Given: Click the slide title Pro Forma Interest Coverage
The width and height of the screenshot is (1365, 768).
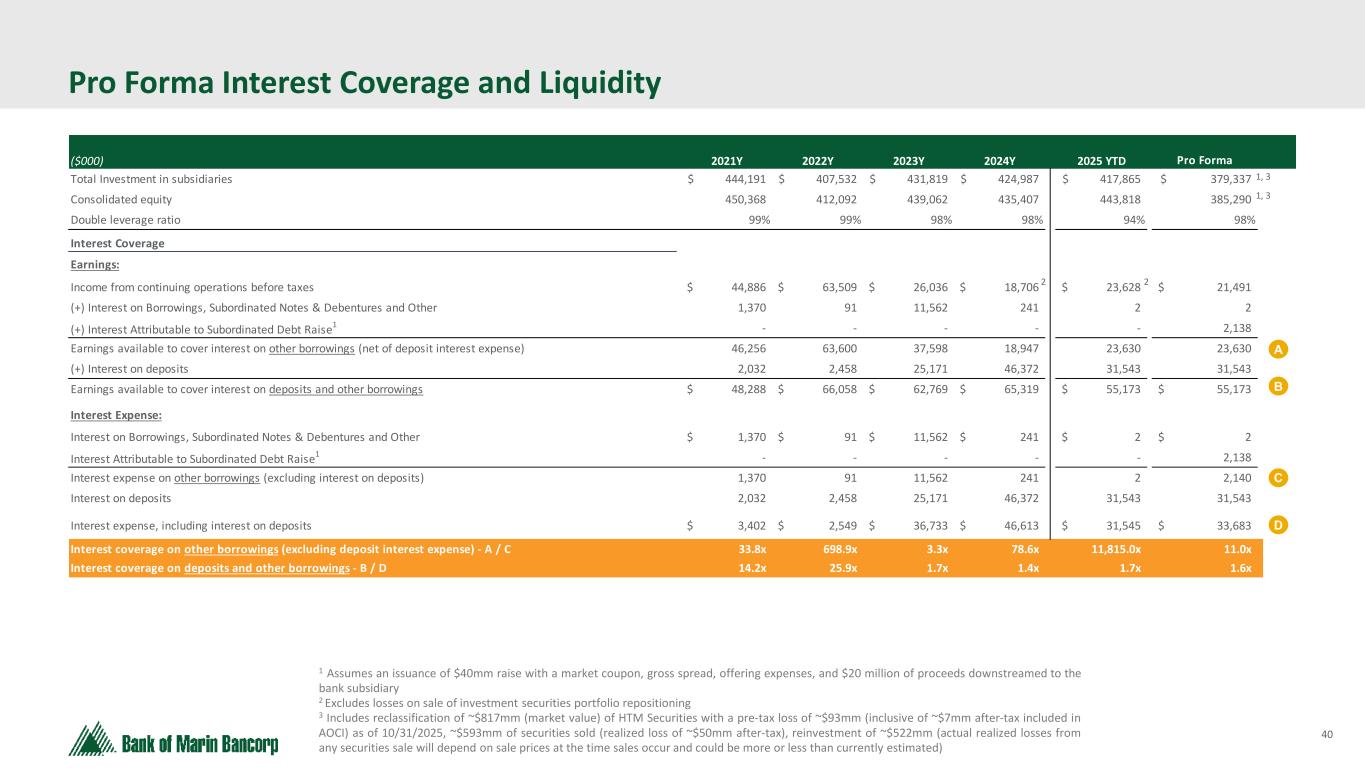Looking at the screenshot, I should click(x=364, y=83).
